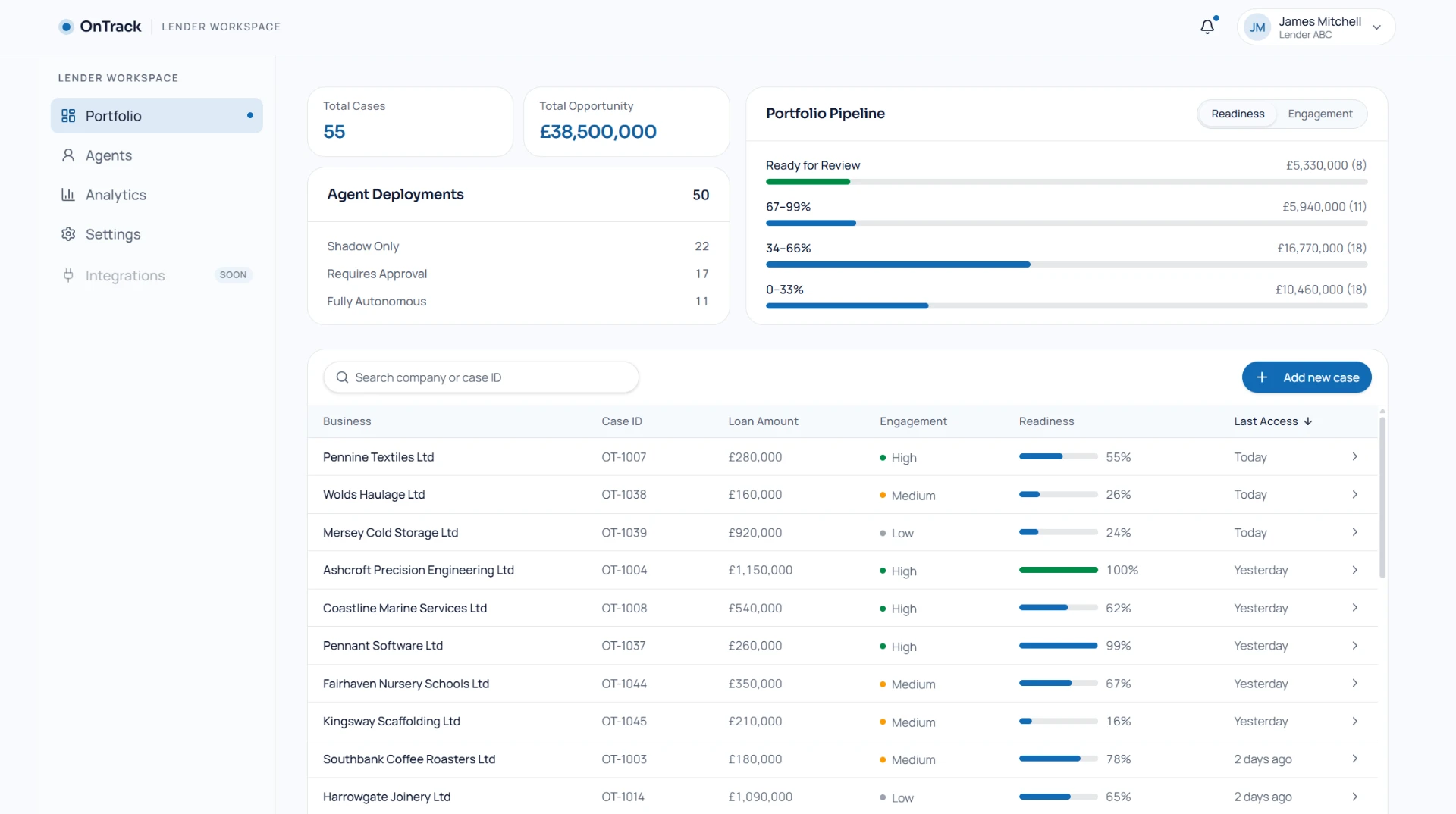
Task: Open Wolds Haulage Ltd row chevron
Action: (x=1354, y=494)
